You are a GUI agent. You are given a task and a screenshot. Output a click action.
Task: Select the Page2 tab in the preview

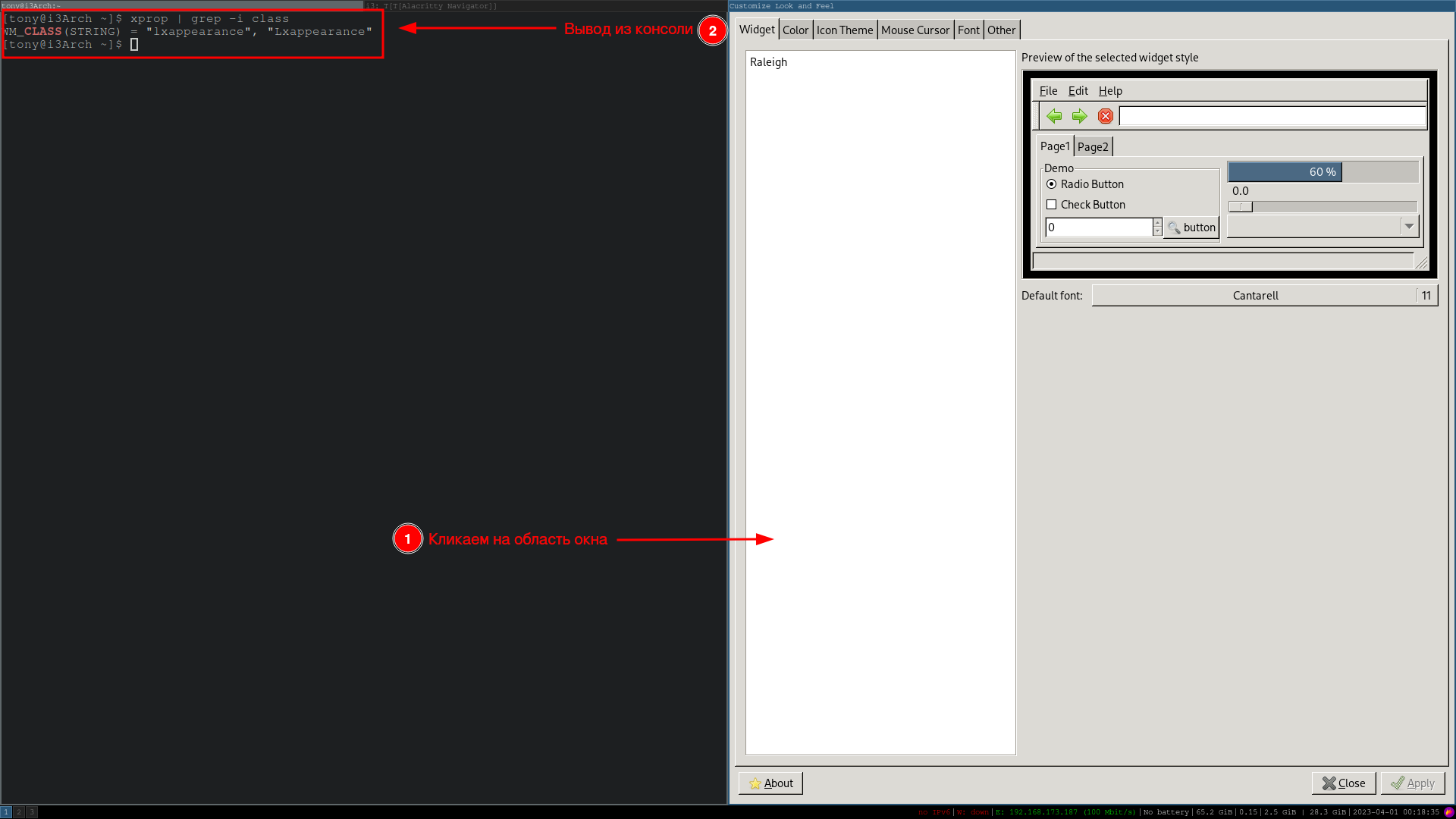click(1093, 147)
